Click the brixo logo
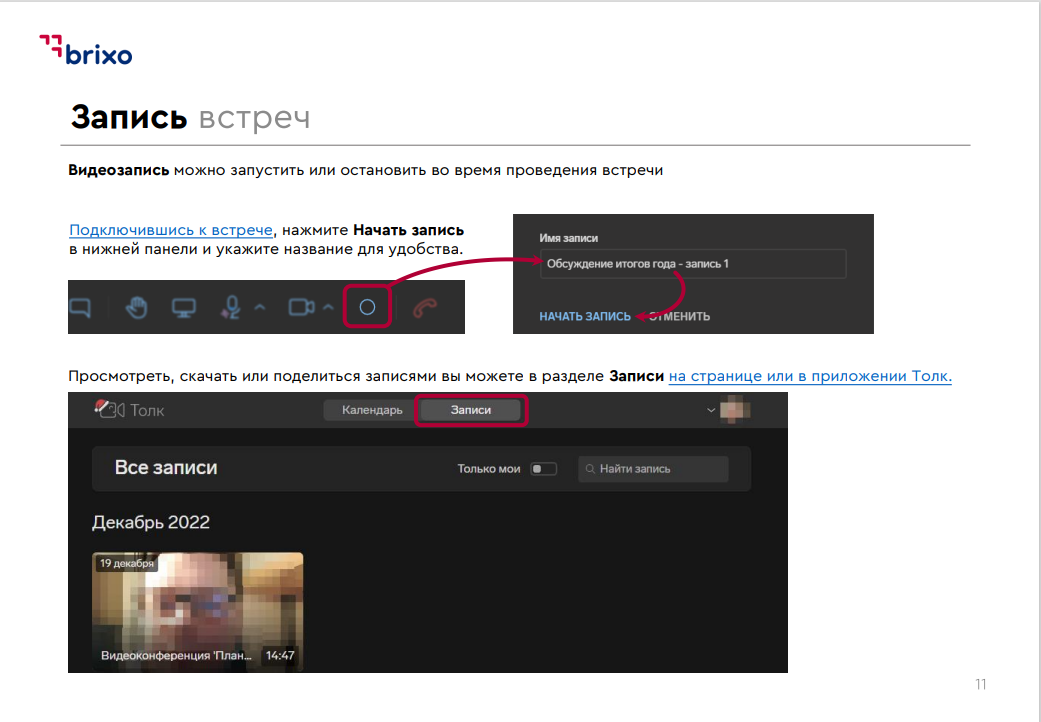Image resolution: width=1041 pixels, height=722 pixels. click(x=86, y=50)
